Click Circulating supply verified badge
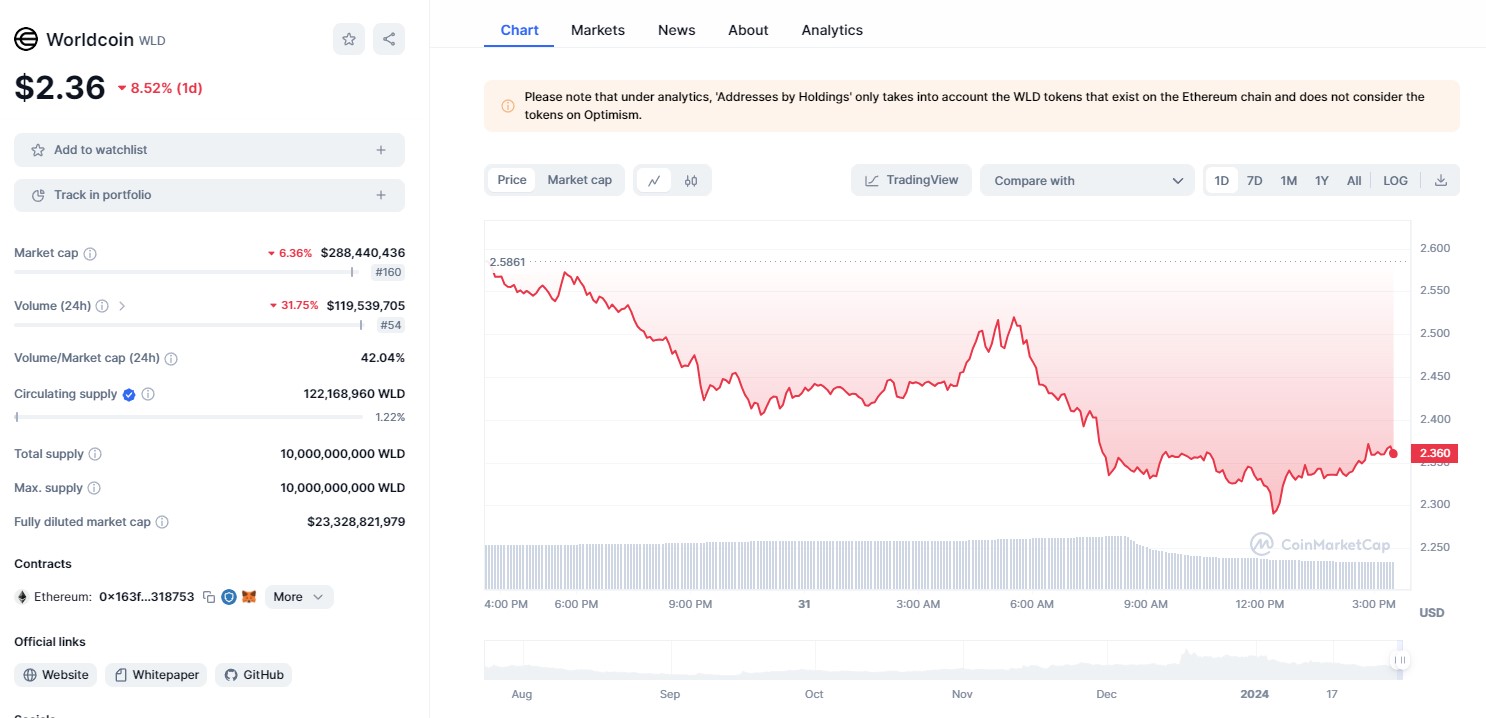This screenshot has width=1486, height=718. (x=129, y=394)
